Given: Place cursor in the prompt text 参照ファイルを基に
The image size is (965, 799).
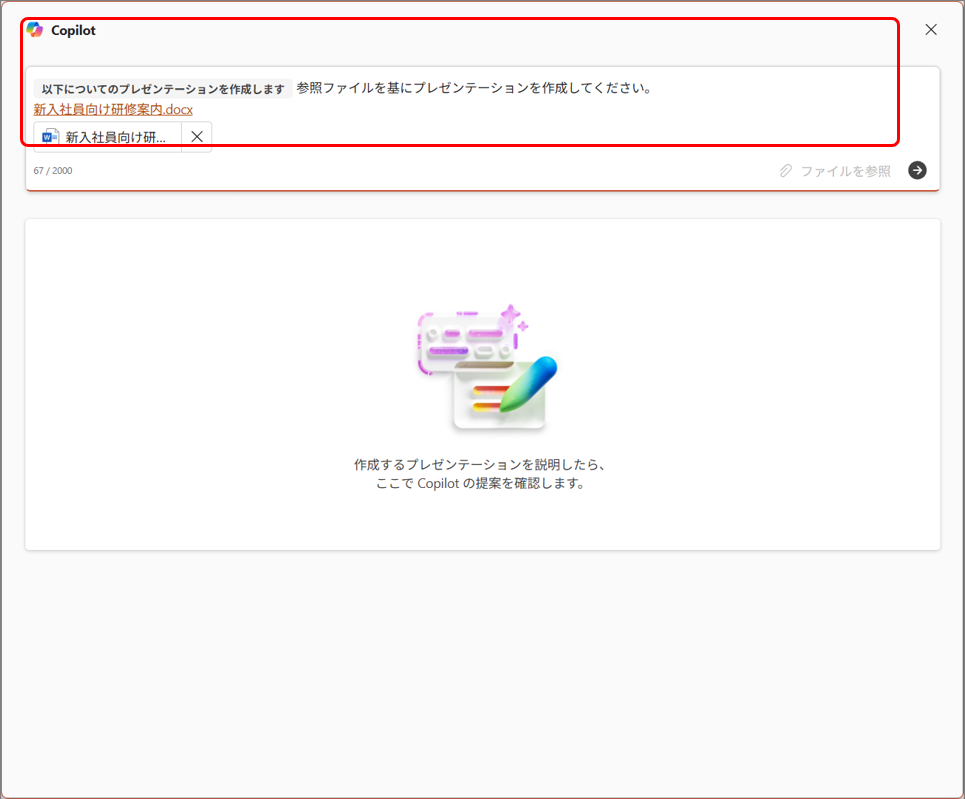Looking at the screenshot, I should pyautogui.click(x=348, y=88).
